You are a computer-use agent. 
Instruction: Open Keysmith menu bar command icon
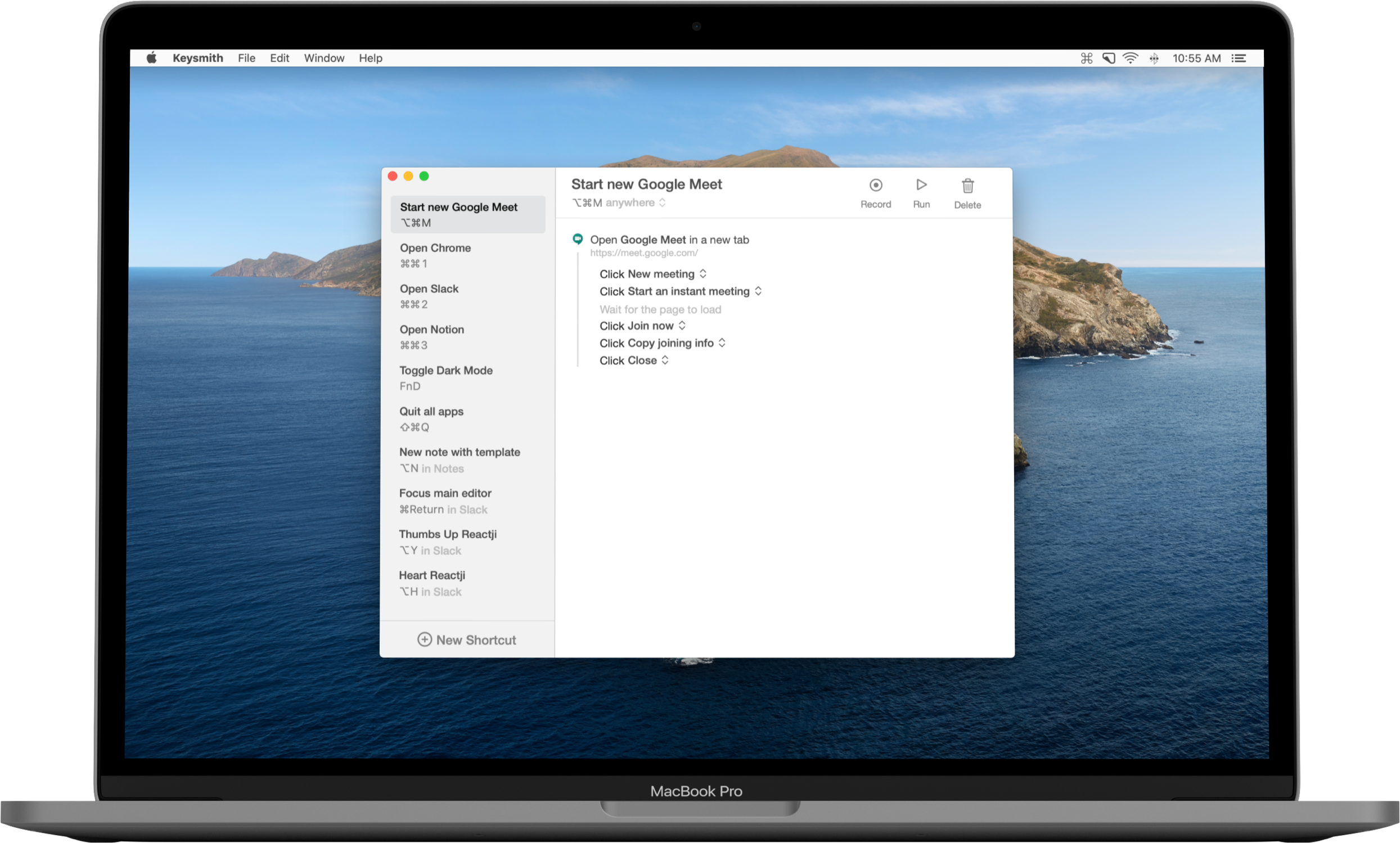1086,58
